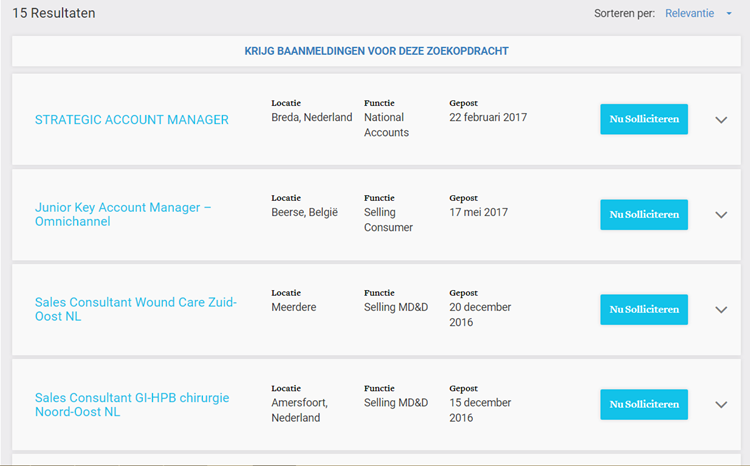
Task: Click the 'Breda, Nederland' location text
Action: pyautogui.click(x=312, y=117)
